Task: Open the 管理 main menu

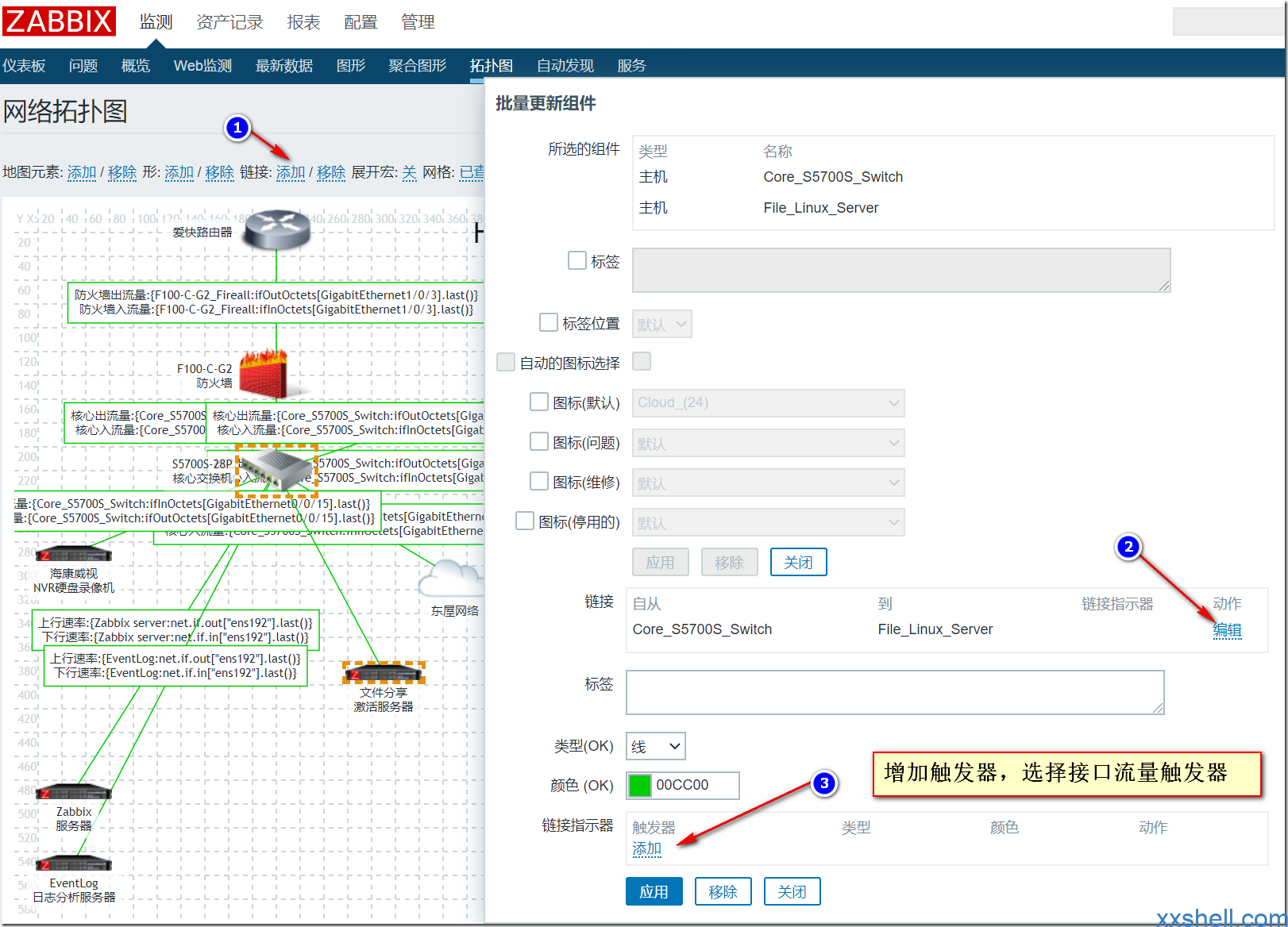Action: pos(418,22)
